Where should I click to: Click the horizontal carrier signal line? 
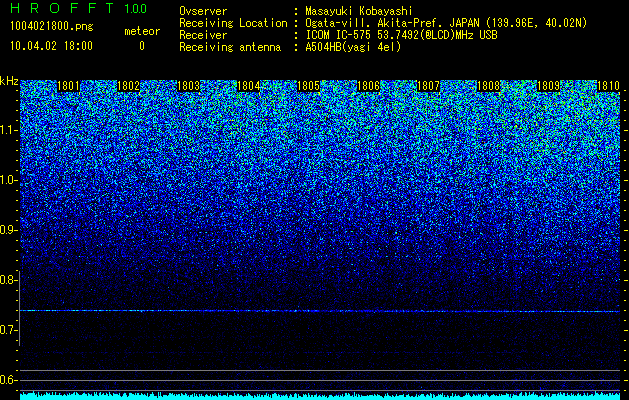320,311
